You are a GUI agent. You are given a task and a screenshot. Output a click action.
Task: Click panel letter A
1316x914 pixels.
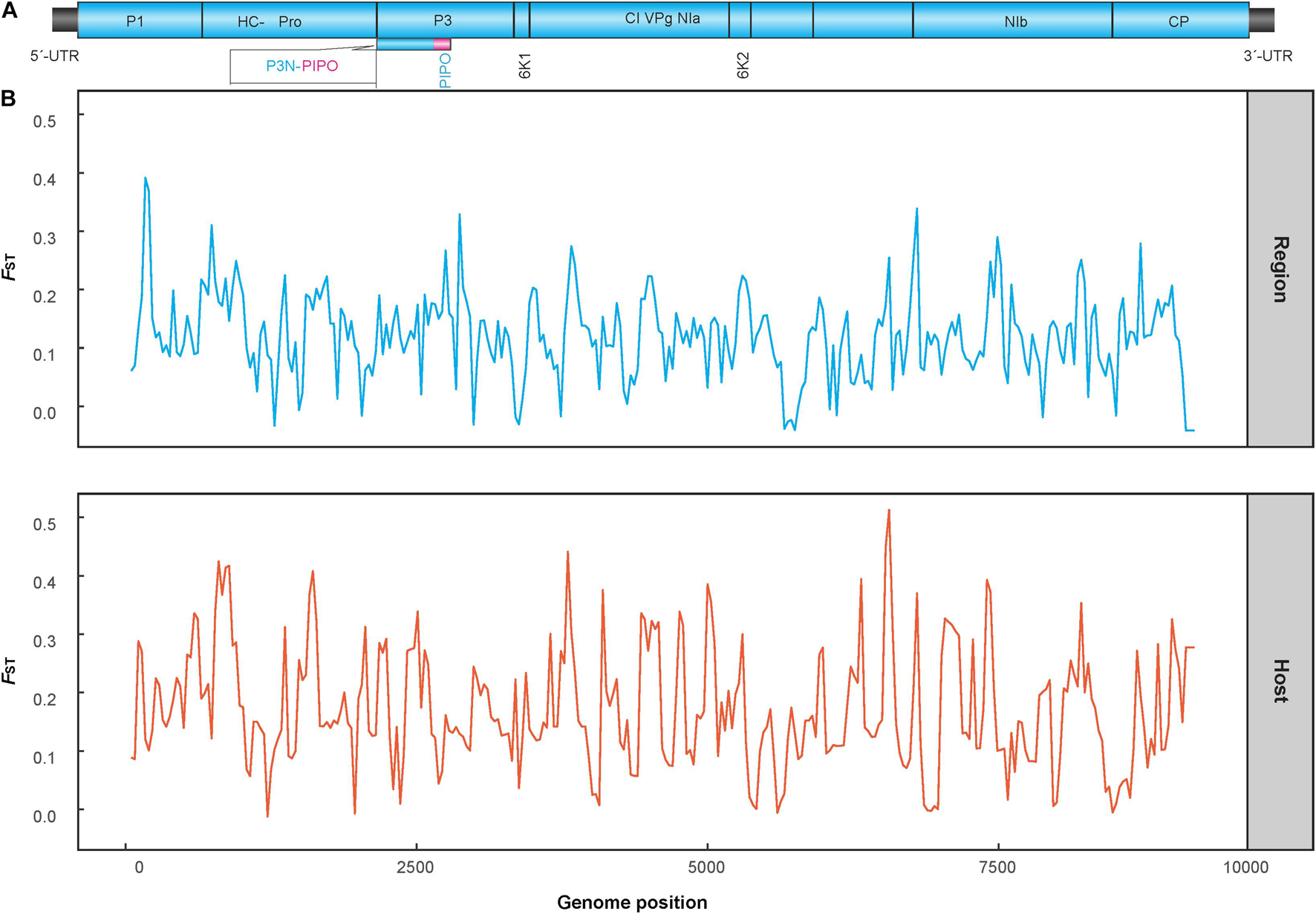pos(9,10)
